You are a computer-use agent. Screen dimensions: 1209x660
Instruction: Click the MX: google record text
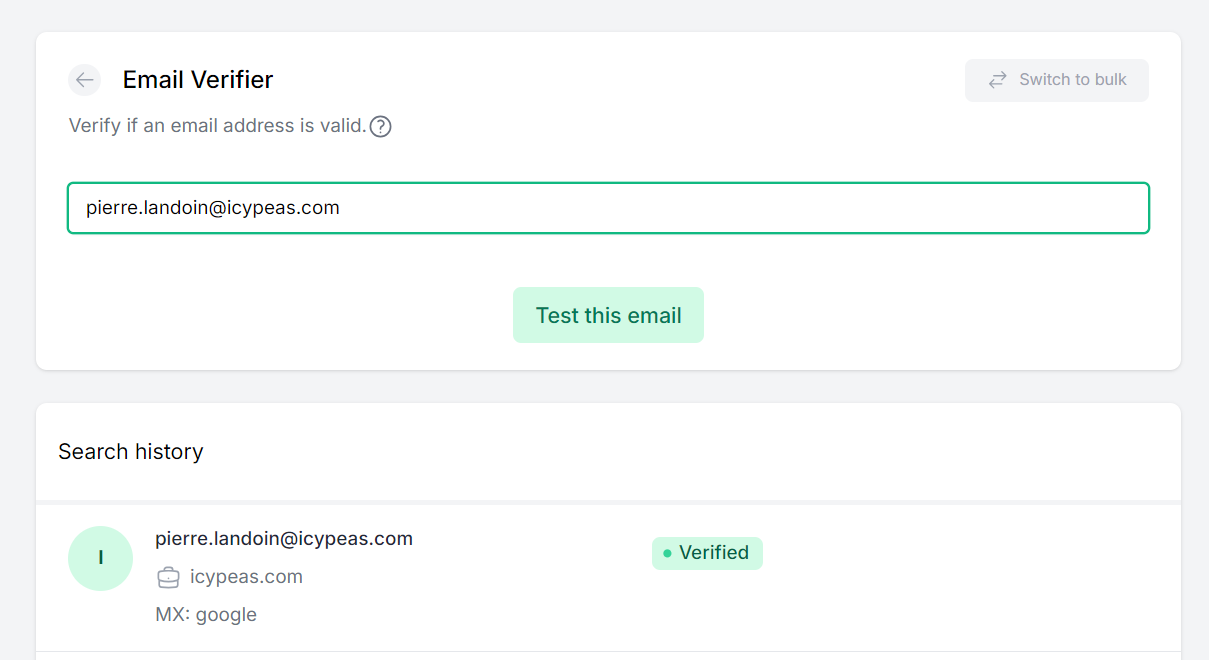[206, 614]
